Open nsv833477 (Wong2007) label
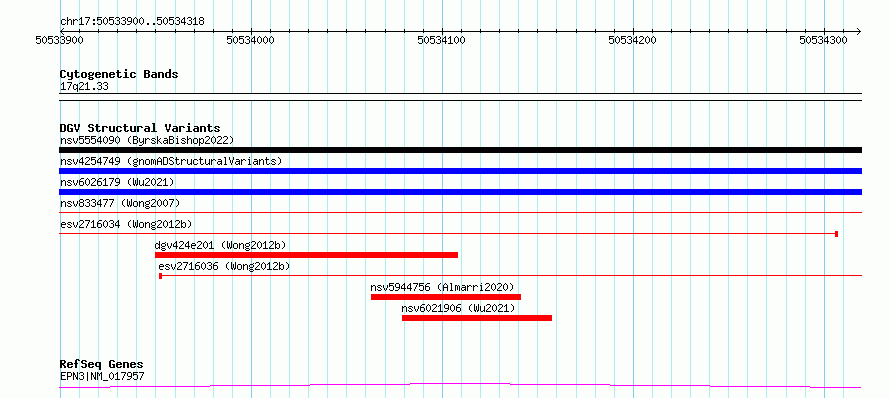Viewport: 890px width, 398px height. click(120, 203)
